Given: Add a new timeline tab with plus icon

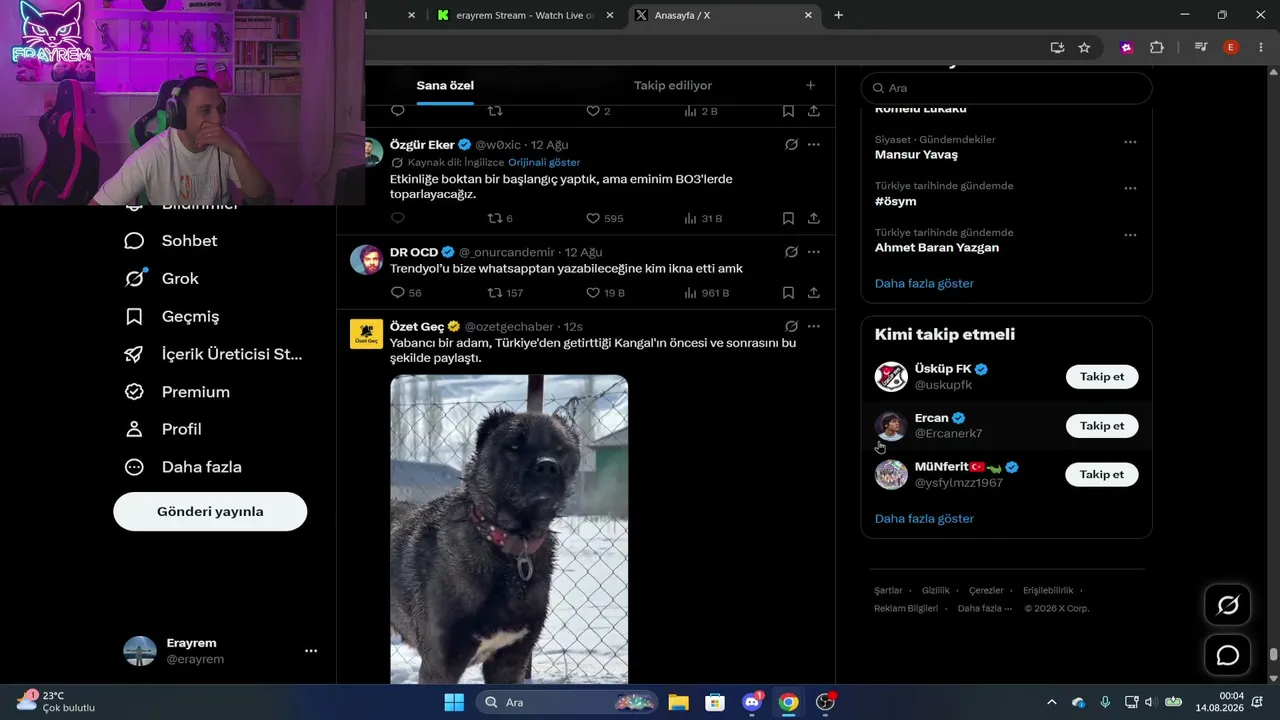Looking at the screenshot, I should (810, 85).
